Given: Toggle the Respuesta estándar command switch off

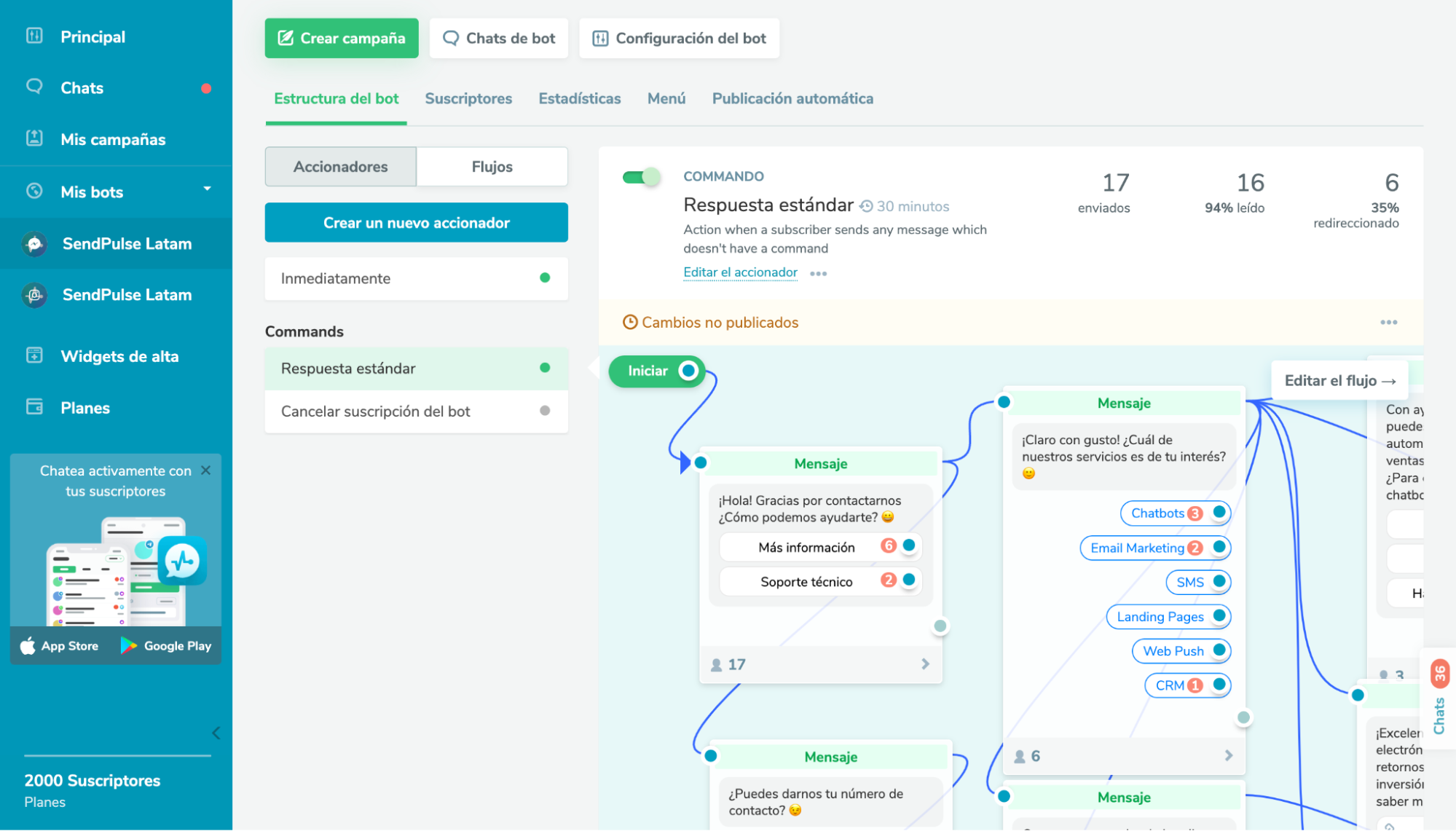Looking at the screenshot, I should pyautogui.click(x=641, y=177).
